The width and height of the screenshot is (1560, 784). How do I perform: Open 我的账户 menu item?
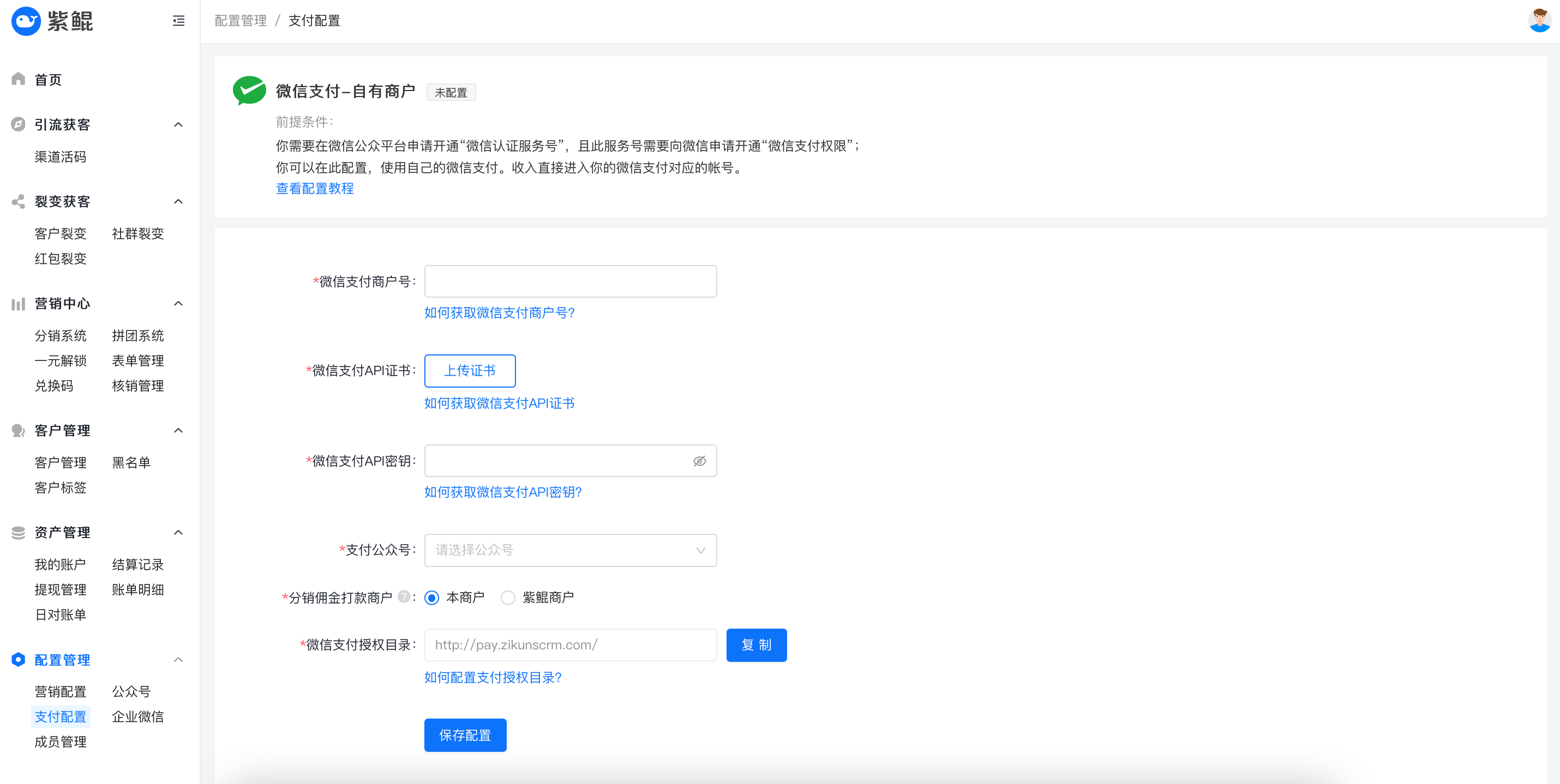click(61, 564)
